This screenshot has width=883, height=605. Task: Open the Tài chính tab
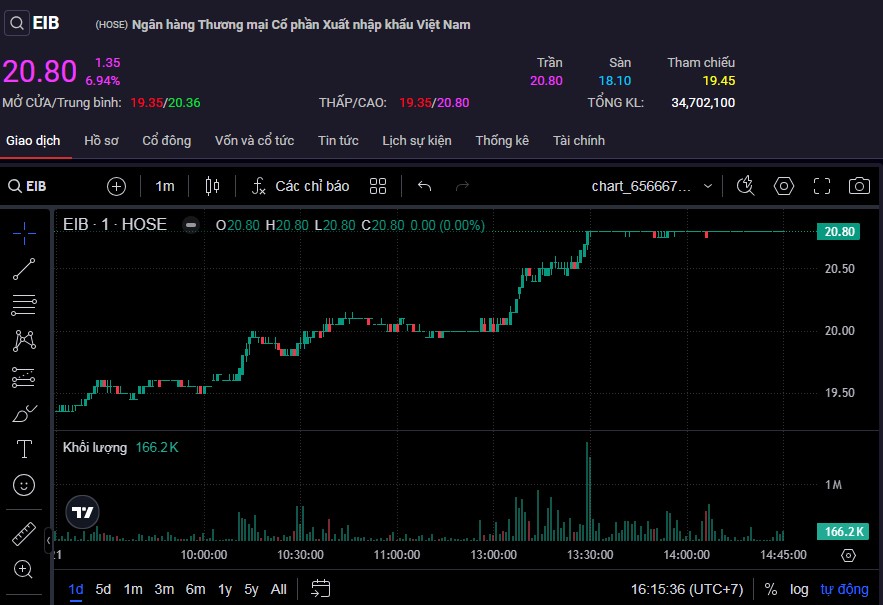(x=578, y=141)
